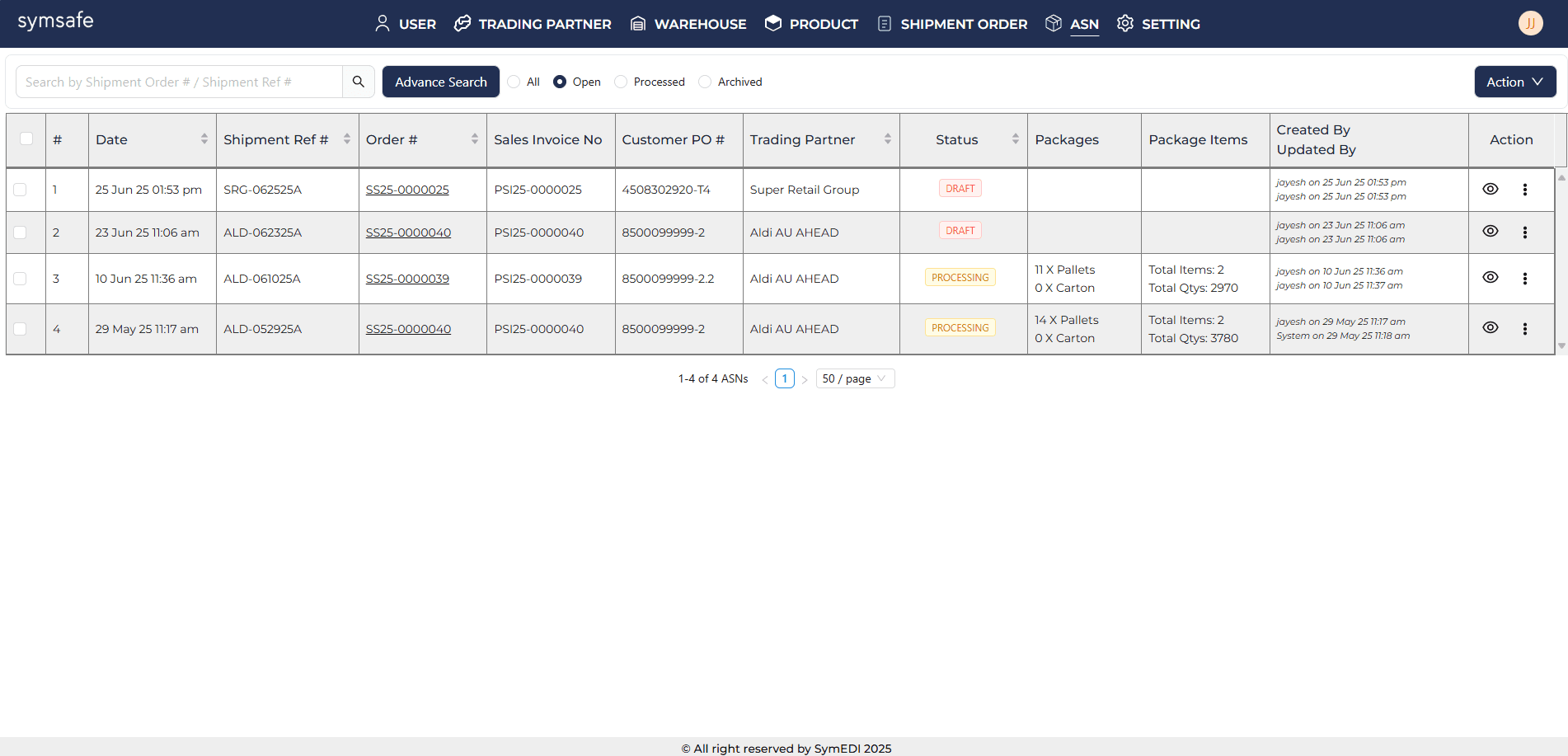Expand the Action dropdown button

[x=1514, y=82]
